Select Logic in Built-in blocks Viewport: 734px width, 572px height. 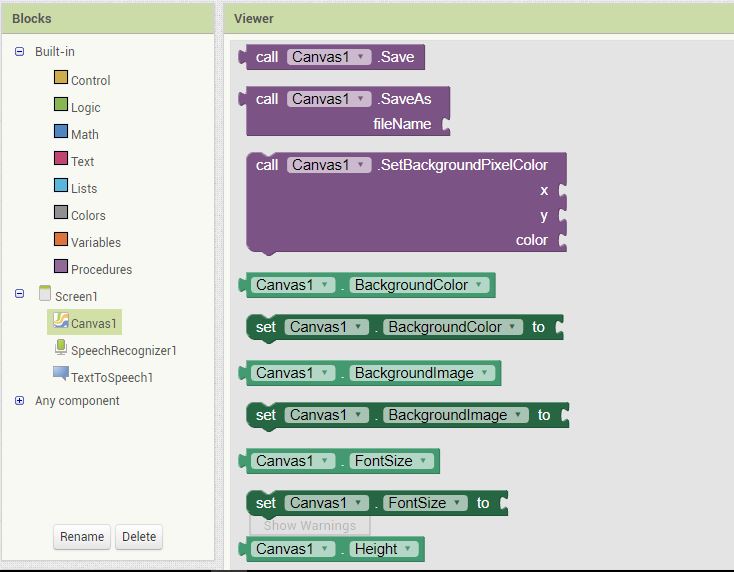(86, 108)
